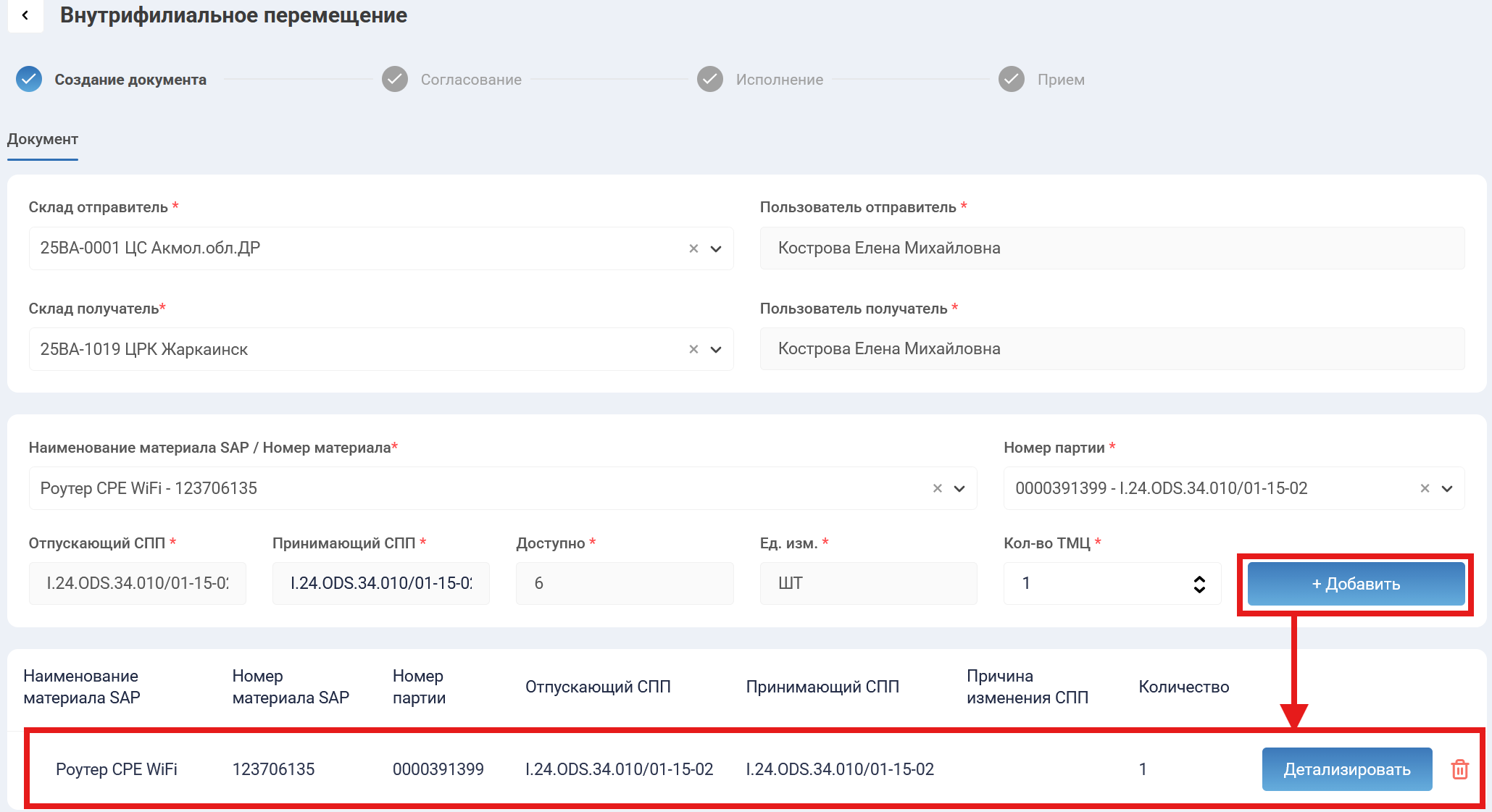Clear the selected SAP material name
Image resolution: width=1492 pixels, height=812 pixels.
(937, 488)
